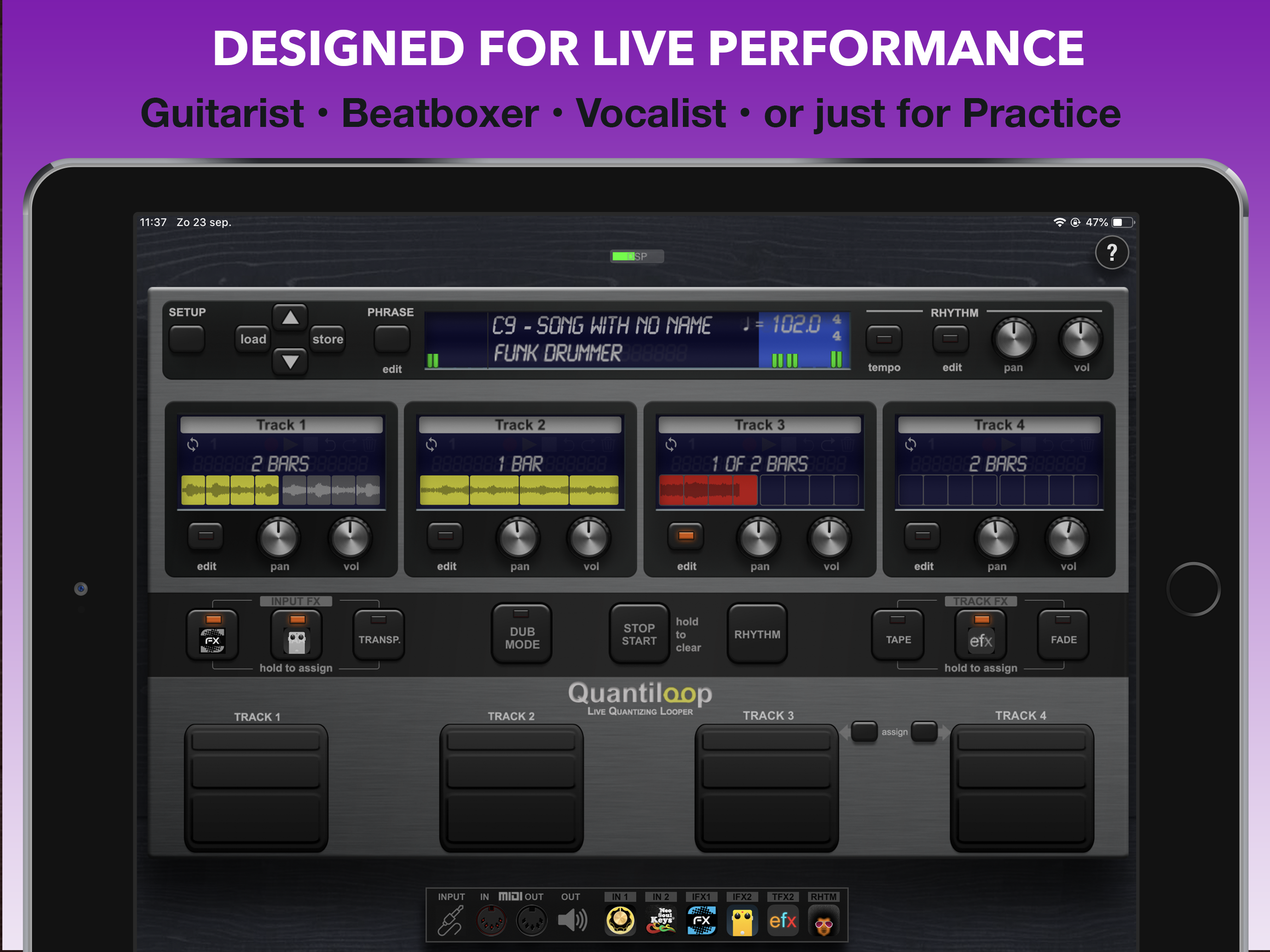1270x952 pixels.
Task: Select the RHTM drummer avatar icon
Action: (x=824, y=919)
